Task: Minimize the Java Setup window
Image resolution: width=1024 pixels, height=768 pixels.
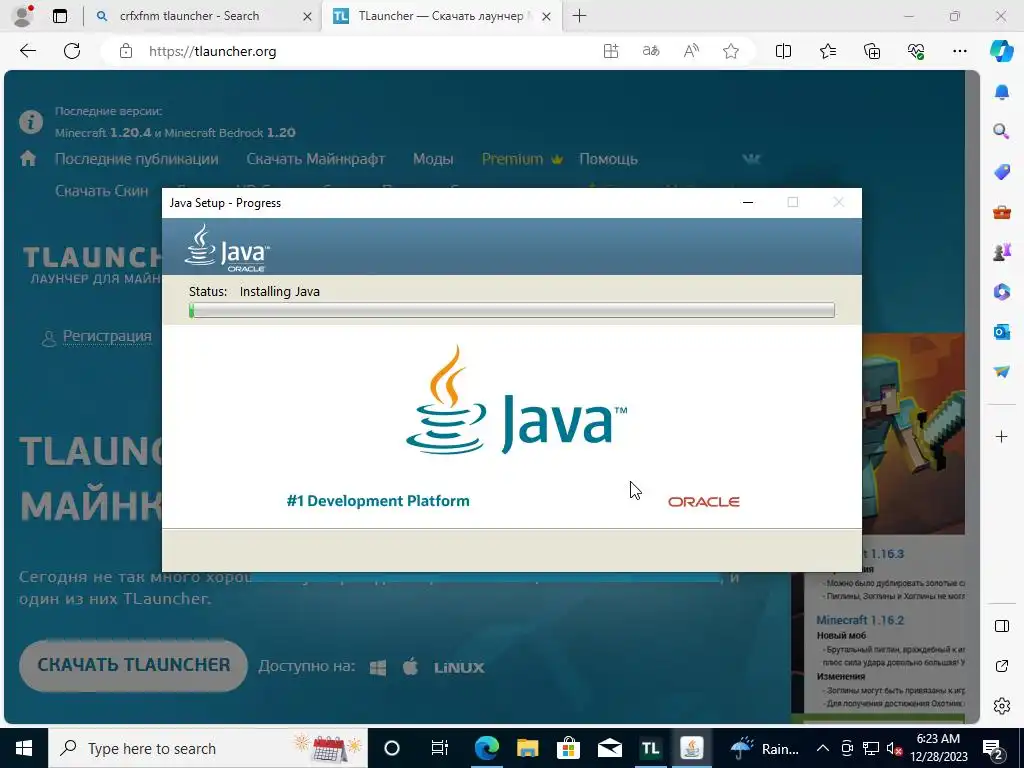Action: pos(748,202)
